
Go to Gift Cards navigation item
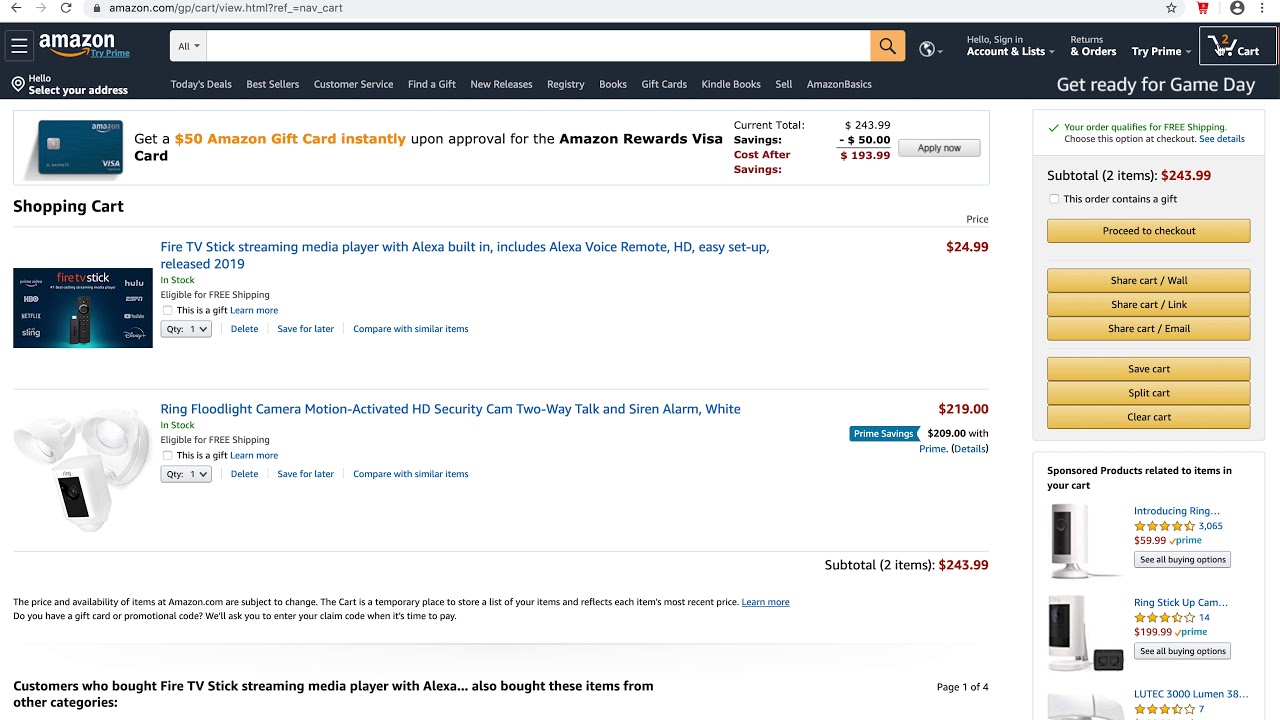point(664,84)
